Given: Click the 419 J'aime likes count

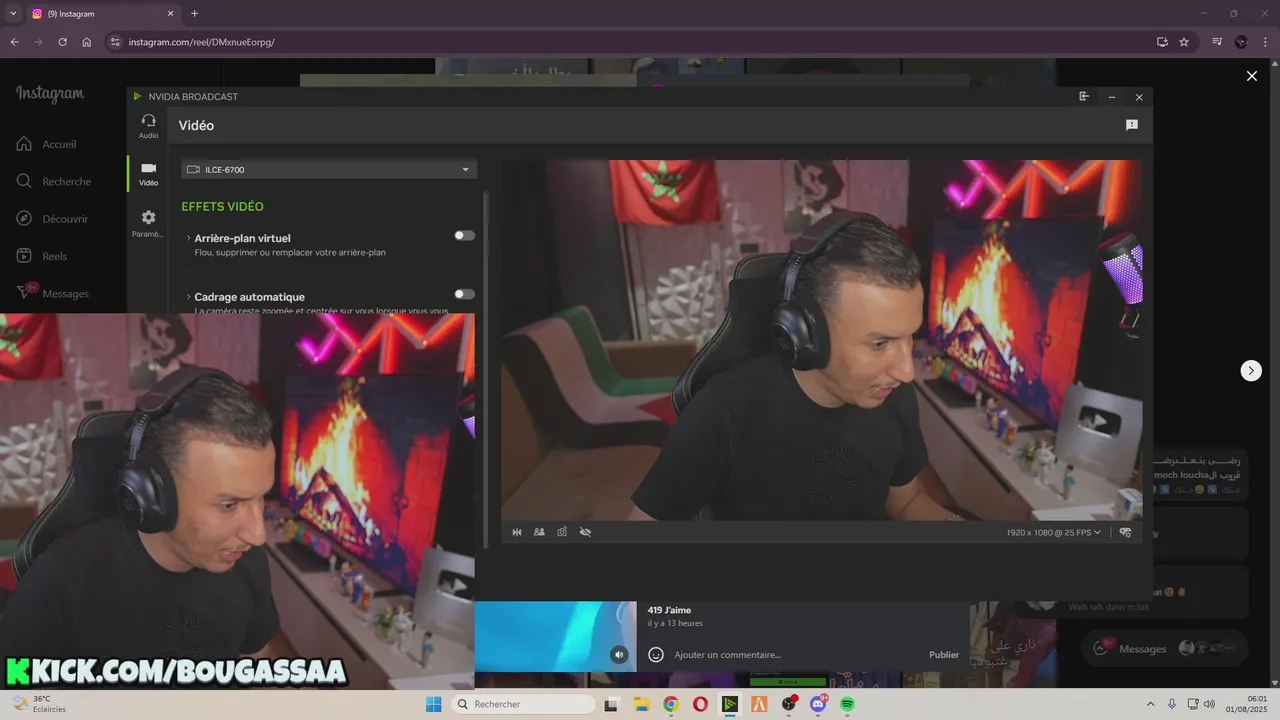Looking at the screenshot, I should (x=669, y=610).
